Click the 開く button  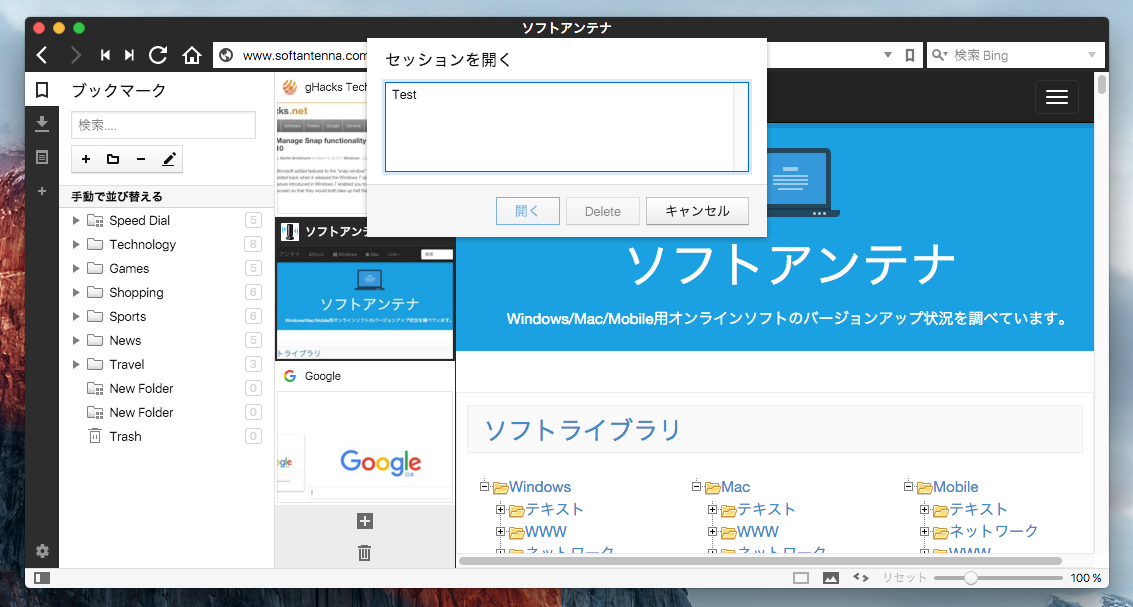pyautogui.click(x=527, y=211)
